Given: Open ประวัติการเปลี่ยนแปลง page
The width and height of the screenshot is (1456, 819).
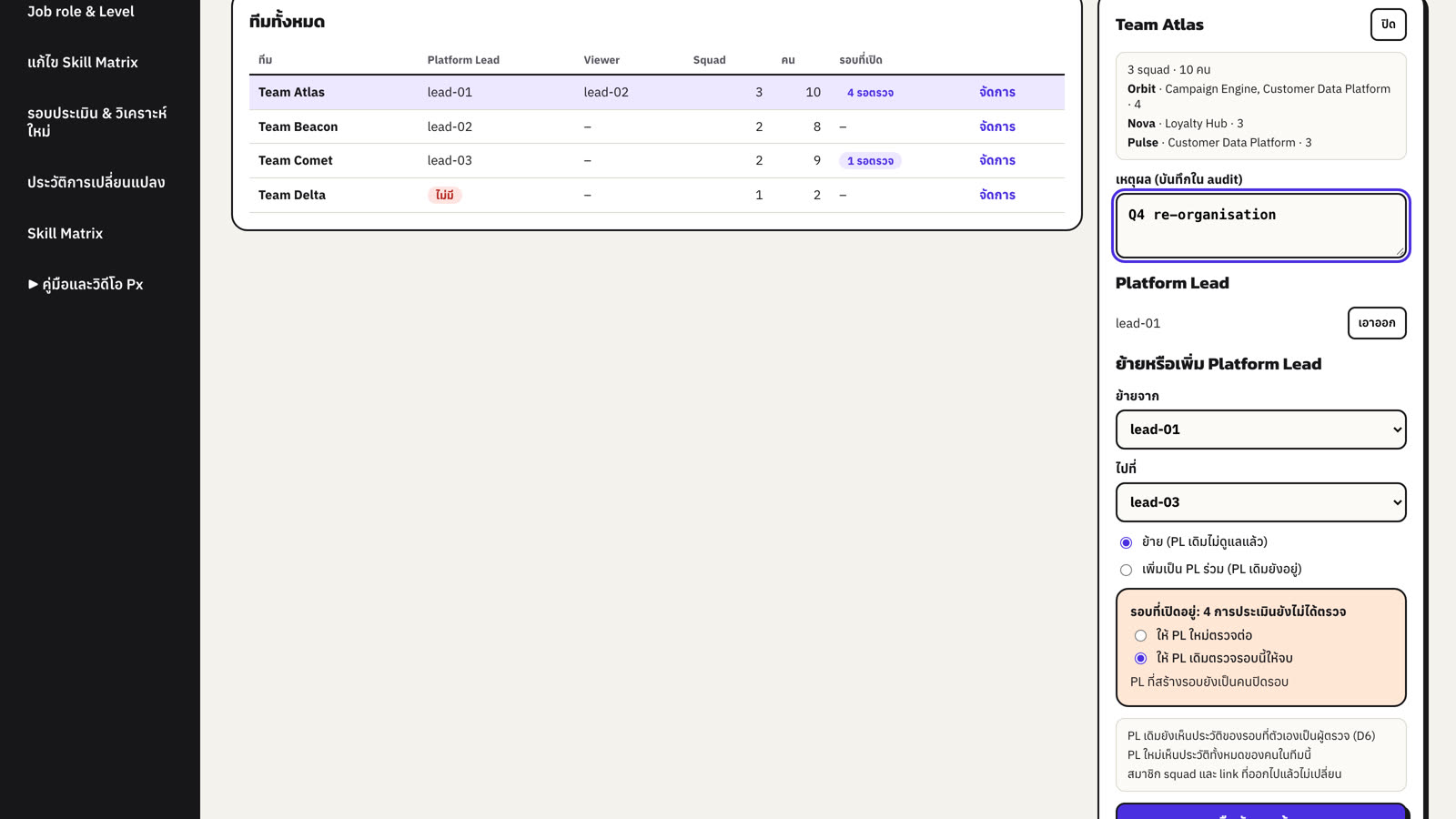Looking at the screenshot, I should tap(96, 183).
